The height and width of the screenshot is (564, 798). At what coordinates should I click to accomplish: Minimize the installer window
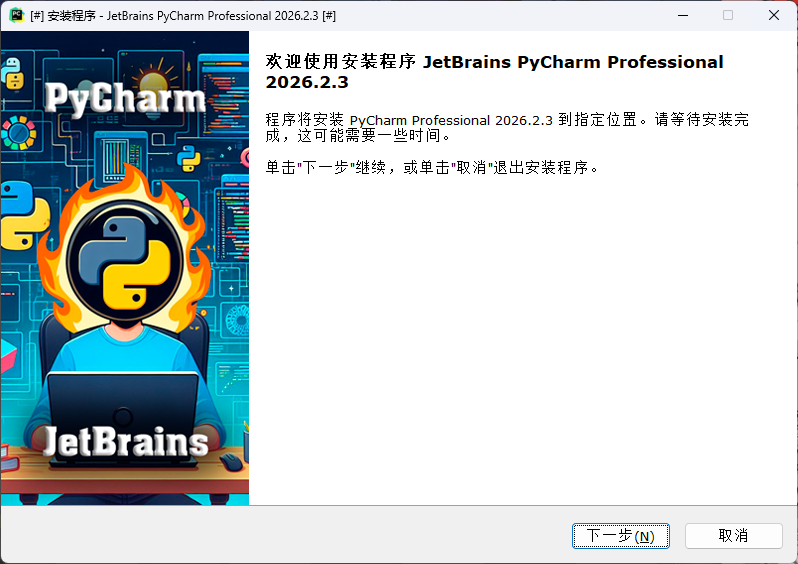(x=683, y=15)
